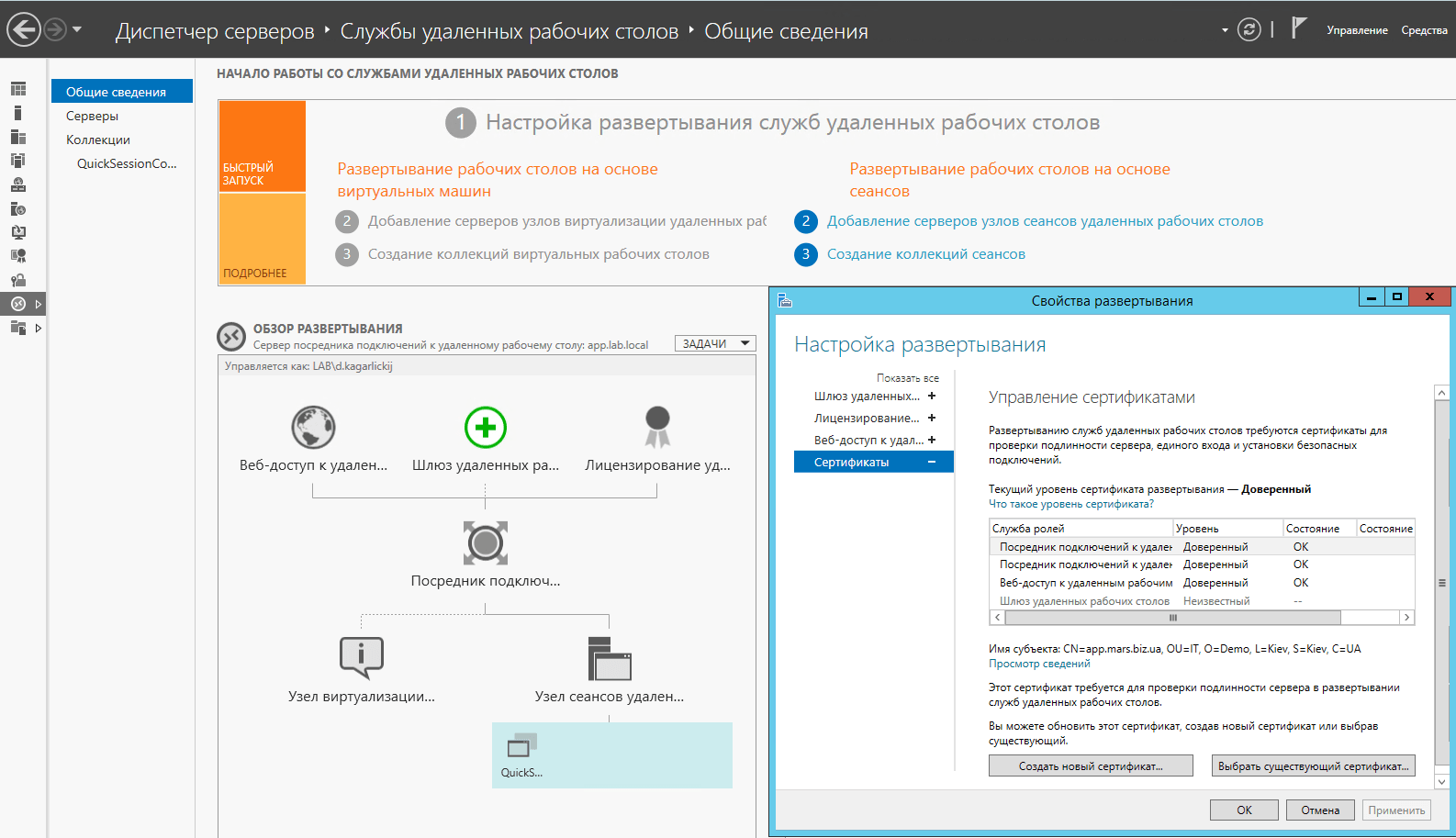This screenshot has width=1456, height=838.
Task: Click the Dashboard grid icon in sidebar
Action: [x=18, y=89]
